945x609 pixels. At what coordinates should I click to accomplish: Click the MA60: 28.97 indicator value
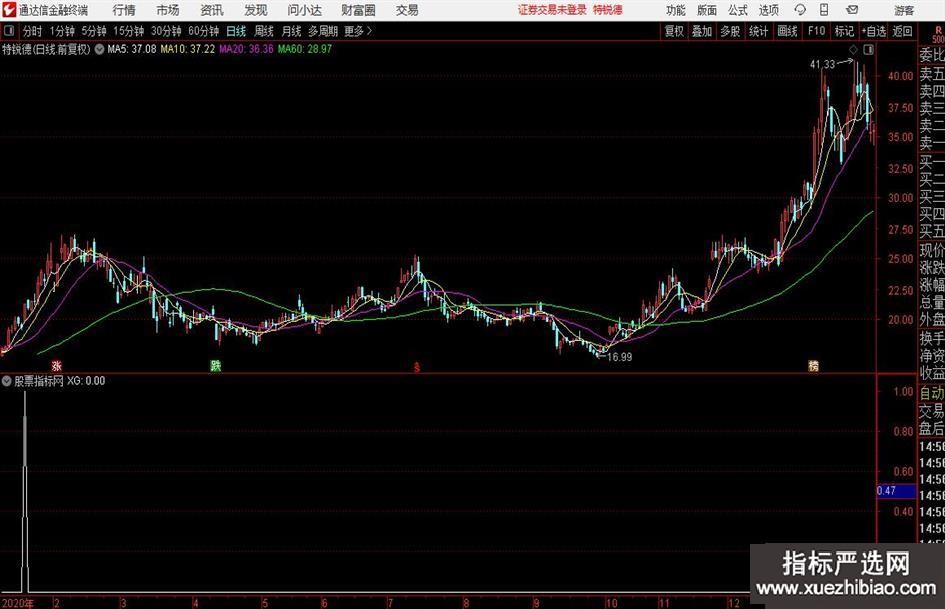pyautogui.click(x=304, y=49)
